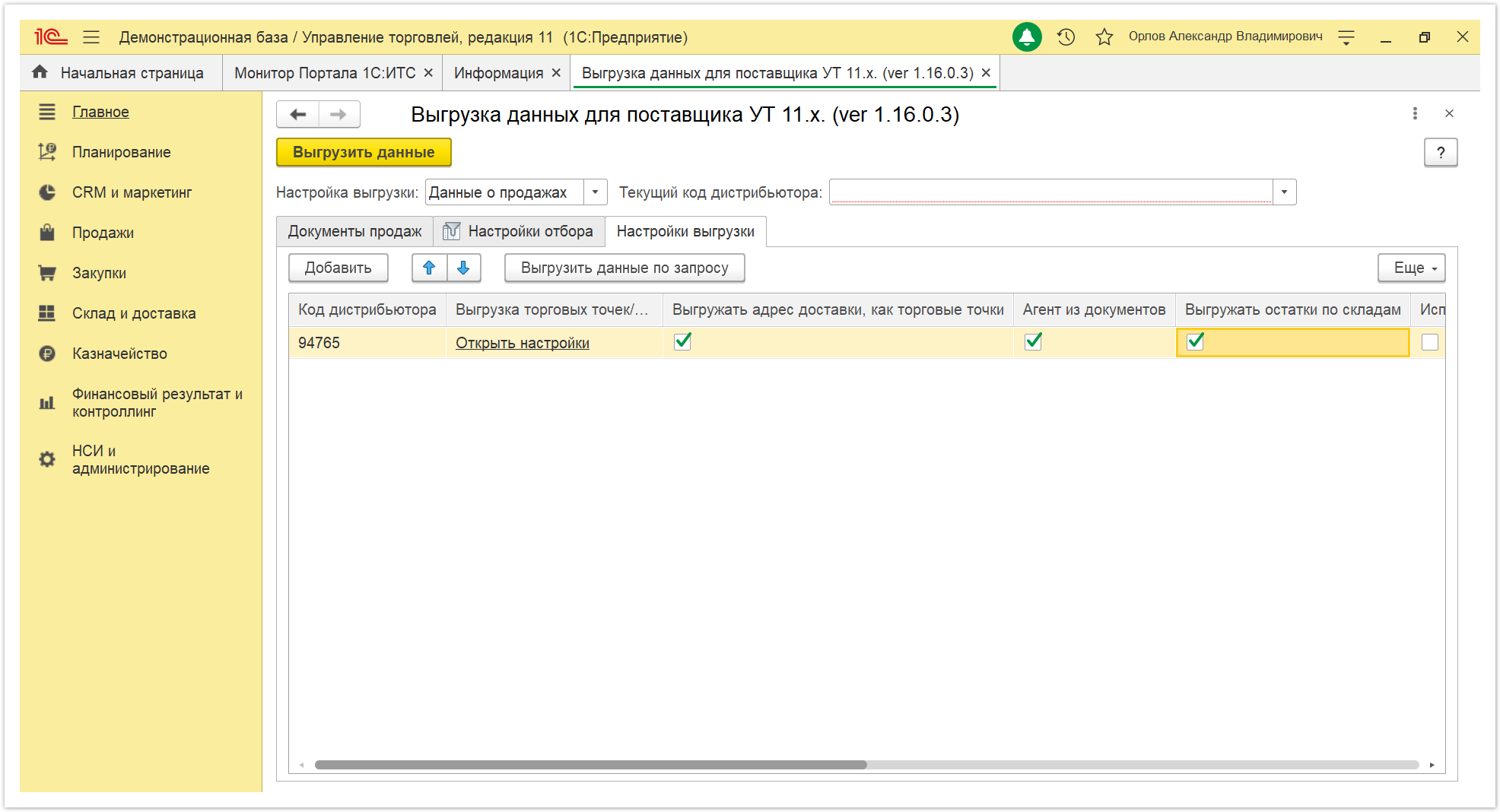Open service settings menu icon near user name
1500x812 pixels.
[x=1346, y=36]
